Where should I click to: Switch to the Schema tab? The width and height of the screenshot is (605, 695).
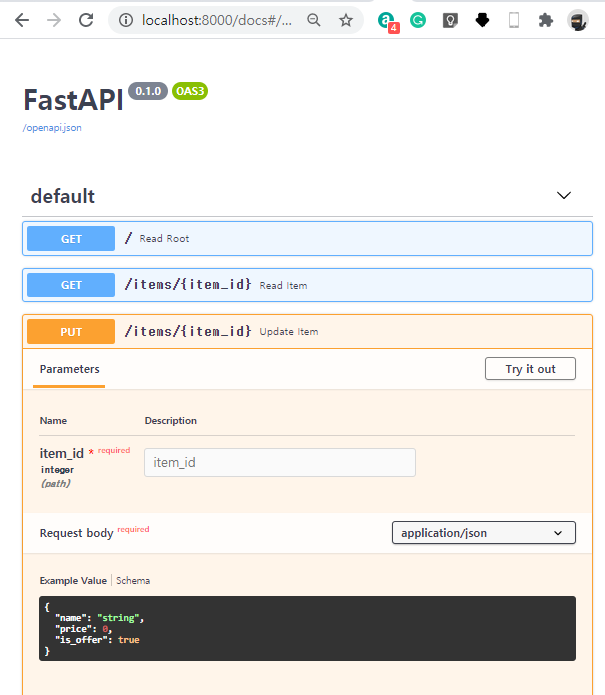(133, 581)
